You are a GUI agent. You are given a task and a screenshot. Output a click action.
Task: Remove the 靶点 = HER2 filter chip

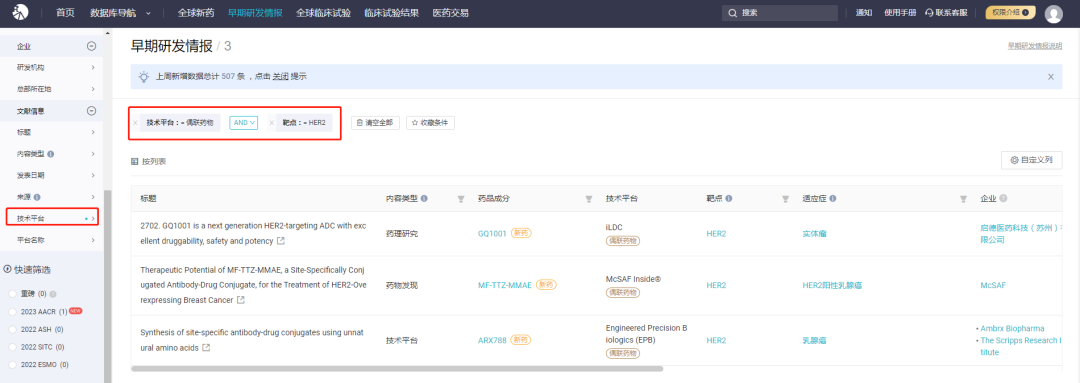pyautogui.click(x=271, y=123)
